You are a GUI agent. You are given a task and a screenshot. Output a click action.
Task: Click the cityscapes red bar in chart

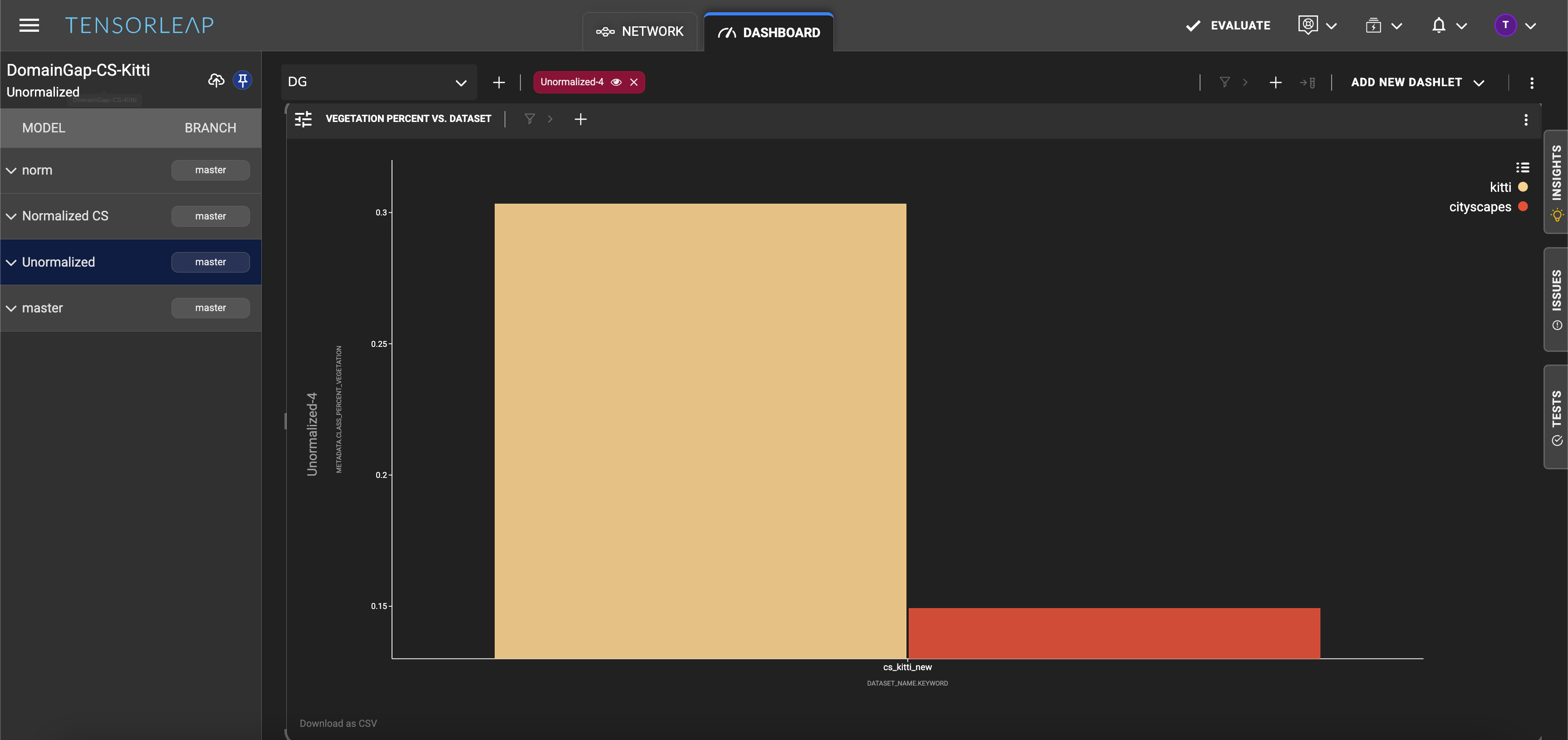[x=1114, y=633]
